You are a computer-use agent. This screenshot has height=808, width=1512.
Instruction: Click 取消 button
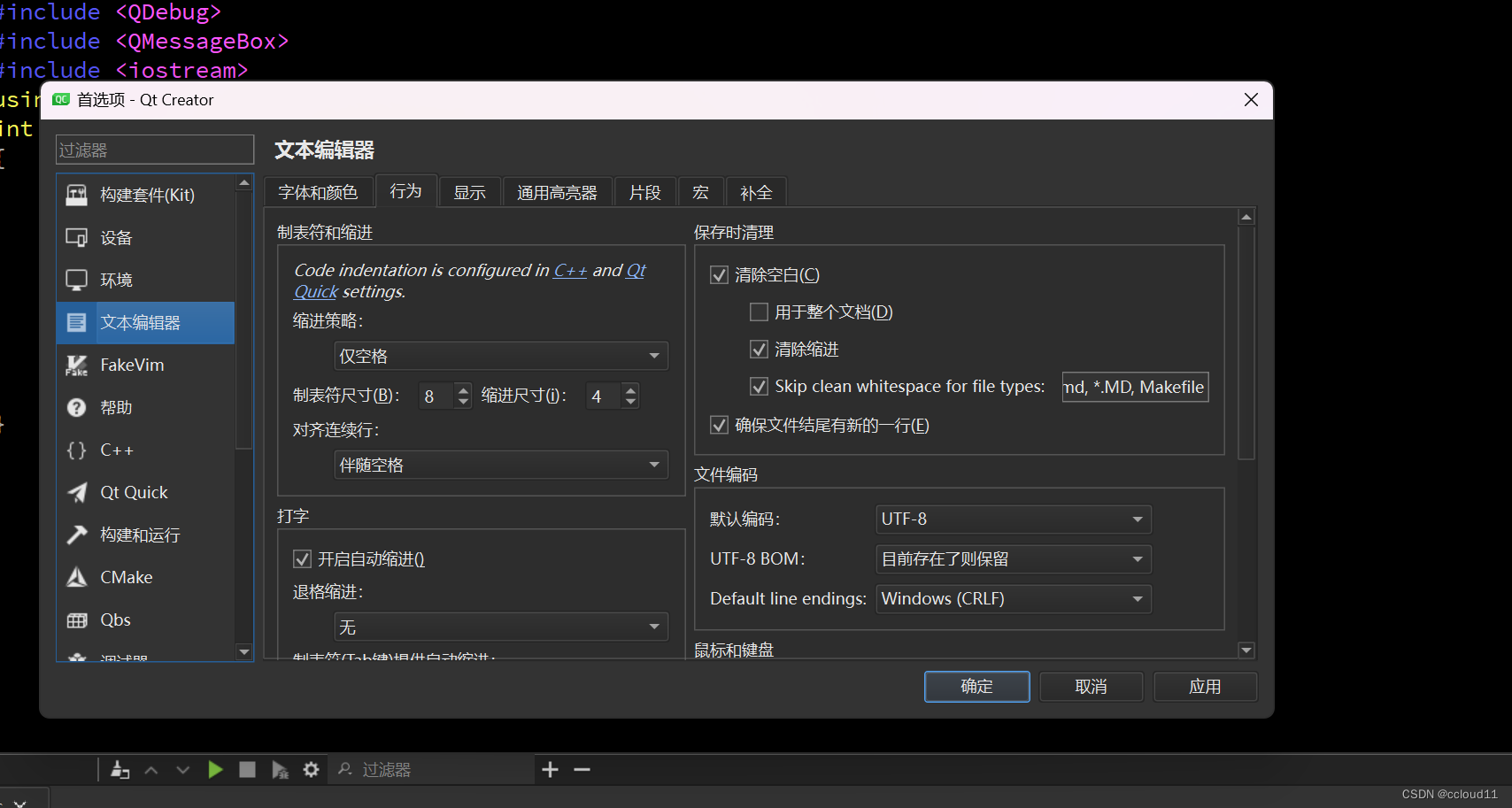pos(1092,687)
